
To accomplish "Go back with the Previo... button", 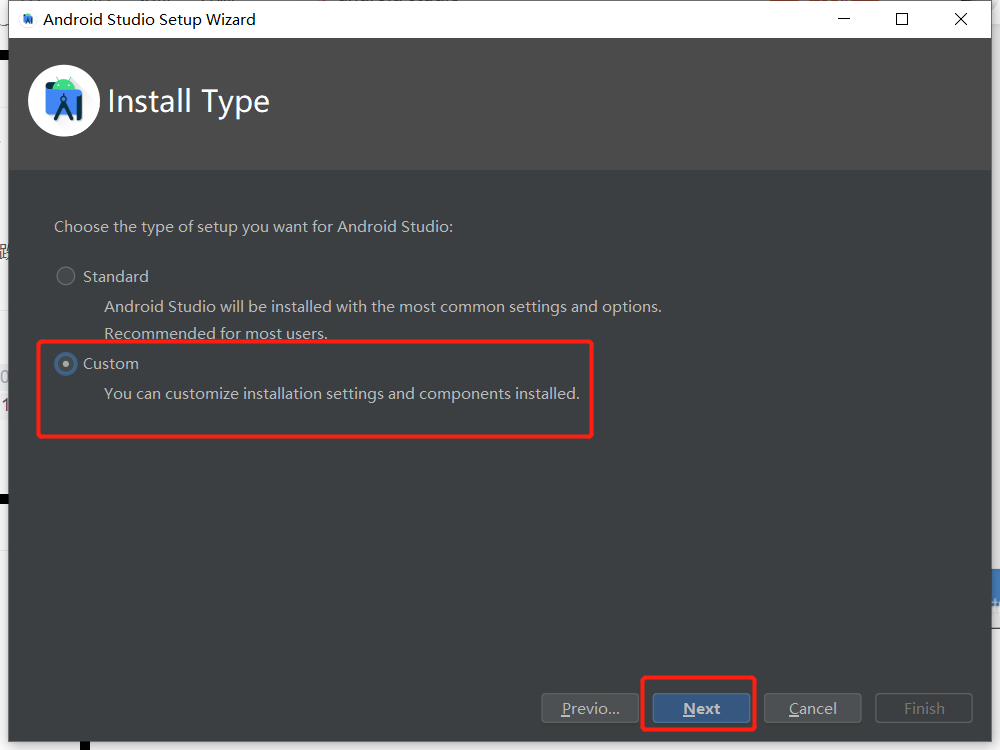I will pyautogui.click(x=590, y=708).
